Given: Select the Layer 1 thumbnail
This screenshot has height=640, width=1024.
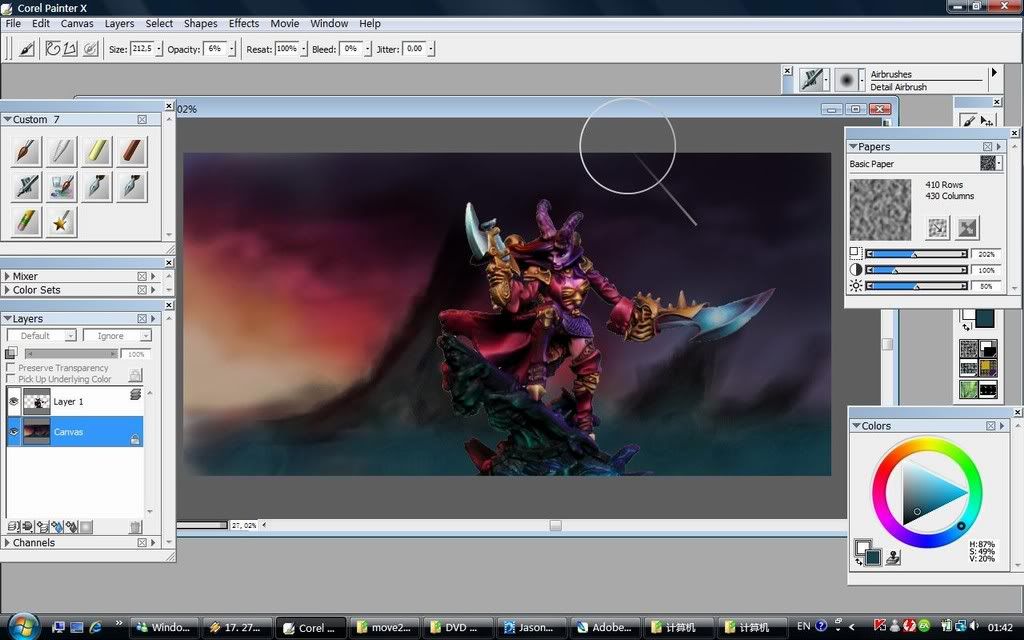Looking at the screenshot, I should coord(37,402).
